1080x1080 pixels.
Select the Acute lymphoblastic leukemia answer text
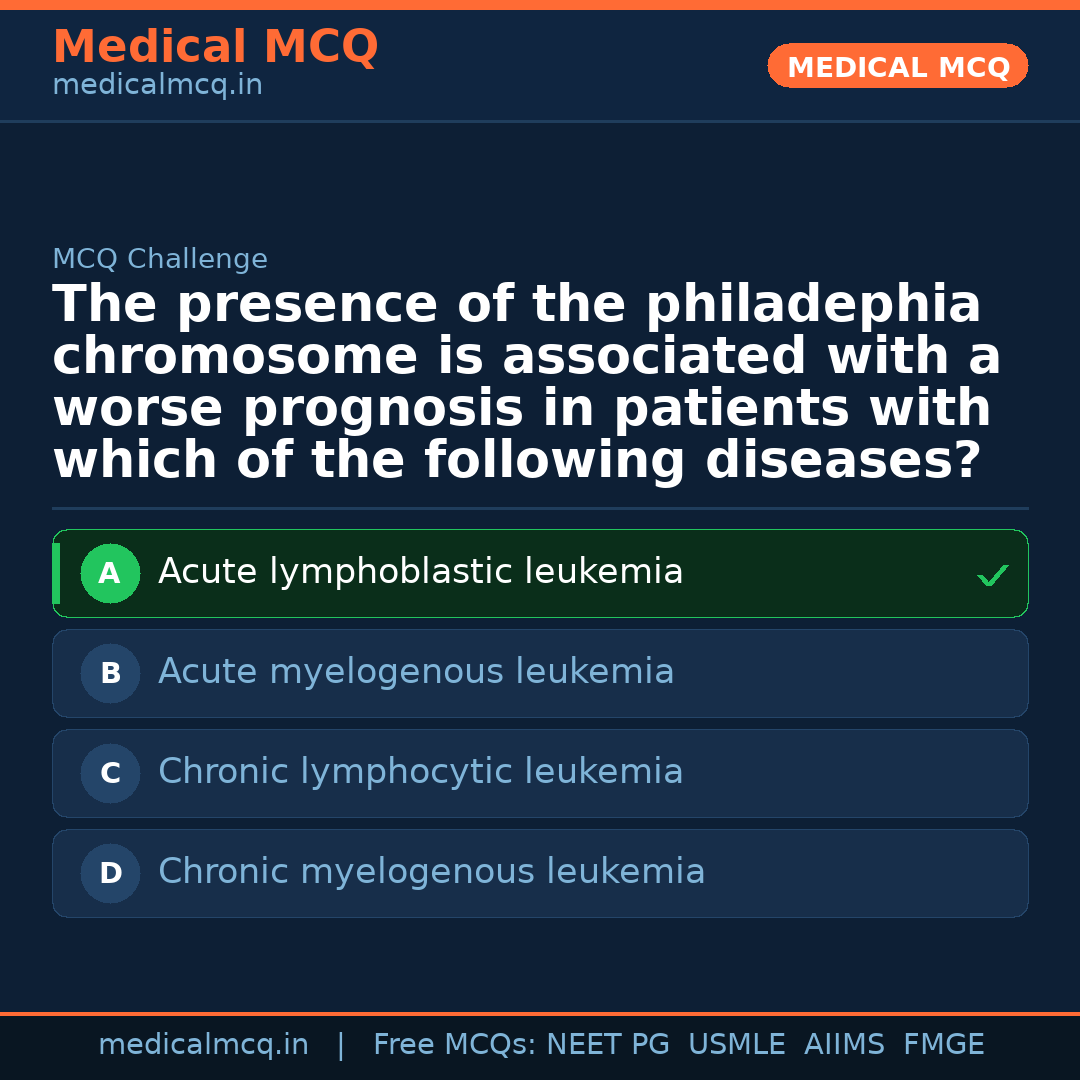point(420,572)
